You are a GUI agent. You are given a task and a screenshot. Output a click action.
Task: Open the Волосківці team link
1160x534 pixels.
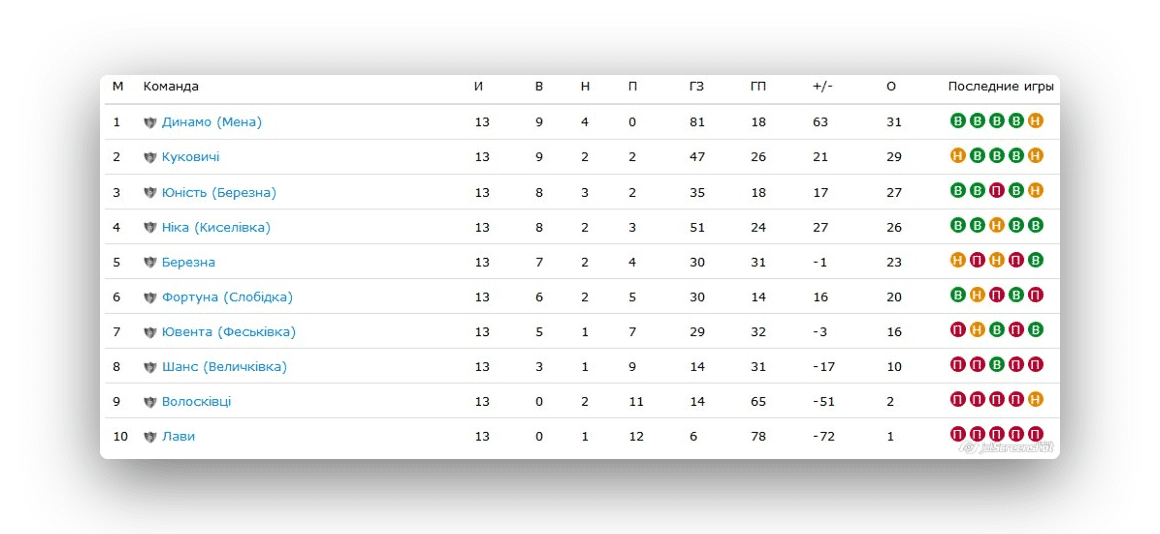click(197, 402)
